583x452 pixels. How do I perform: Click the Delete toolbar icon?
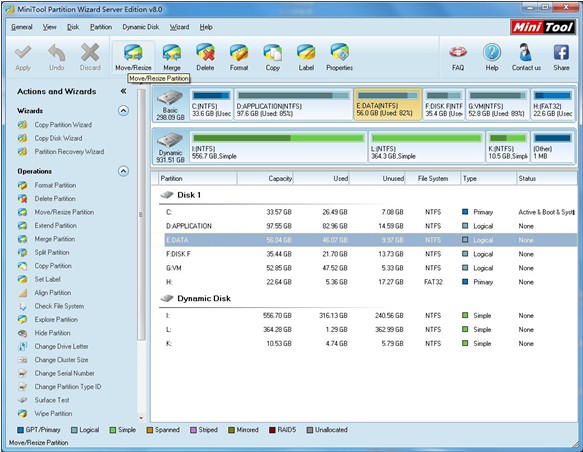tap(205, 52)
